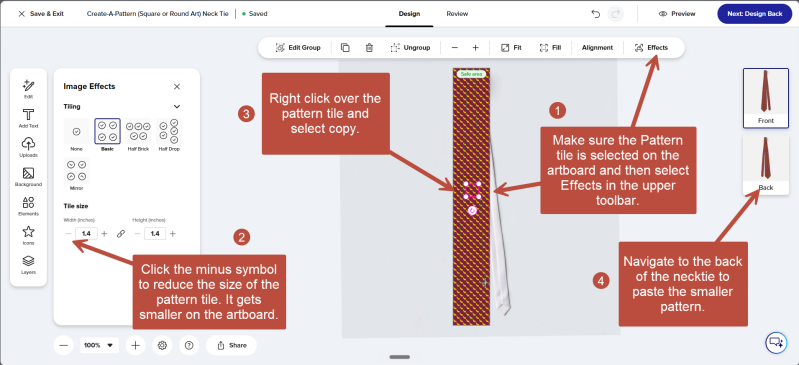Click the toolbar plus enlarge icon
The image size is (799, 365).
[475, 47]
